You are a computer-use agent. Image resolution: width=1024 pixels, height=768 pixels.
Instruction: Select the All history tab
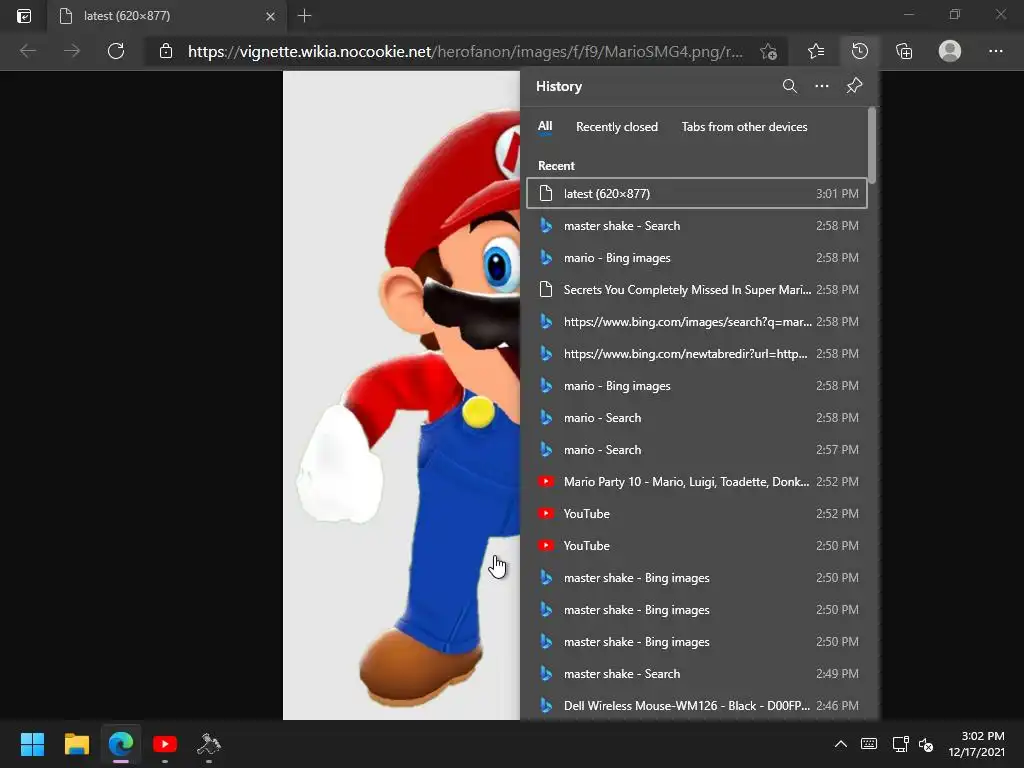click(x=545, y=127)
